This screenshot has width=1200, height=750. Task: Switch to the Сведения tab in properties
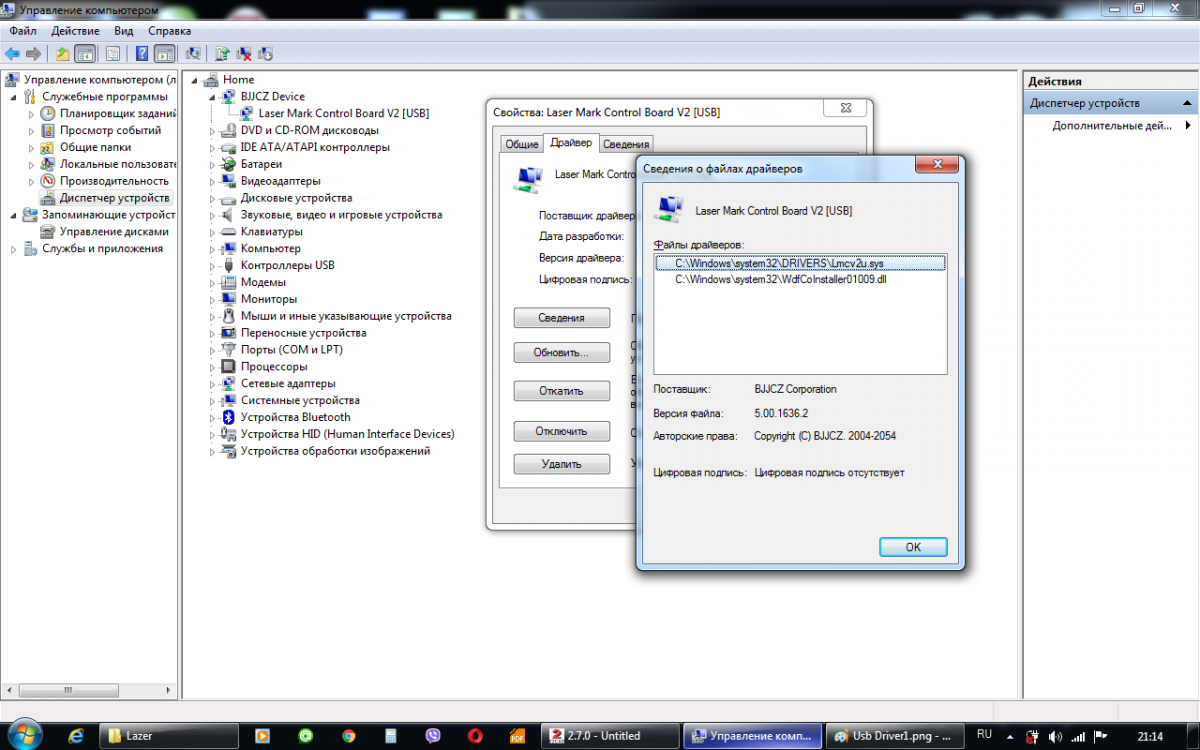click(x=626, y=144)
